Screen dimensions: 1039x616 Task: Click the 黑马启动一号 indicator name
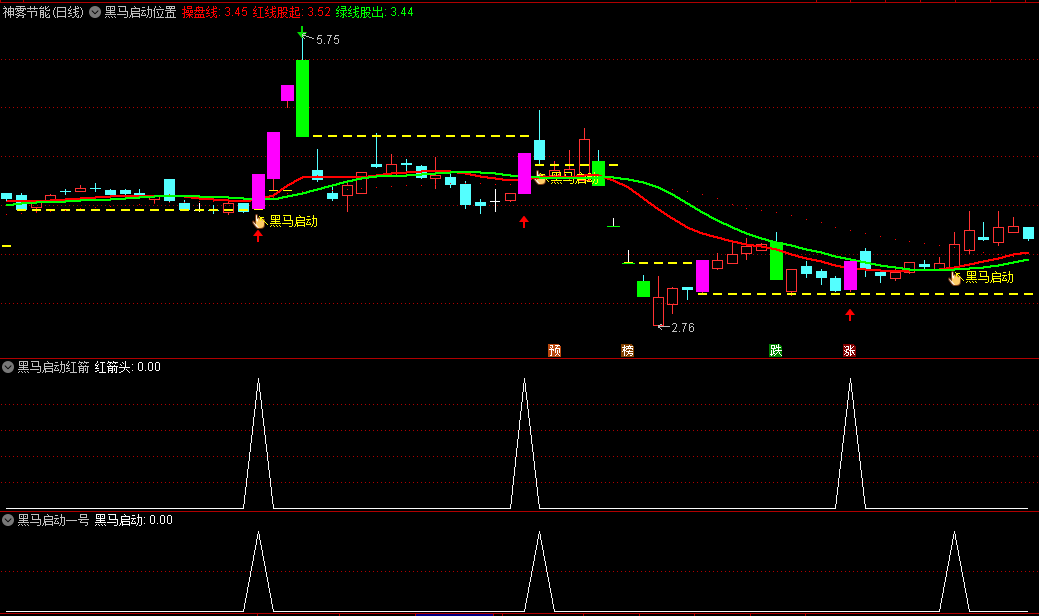[53, 520]
